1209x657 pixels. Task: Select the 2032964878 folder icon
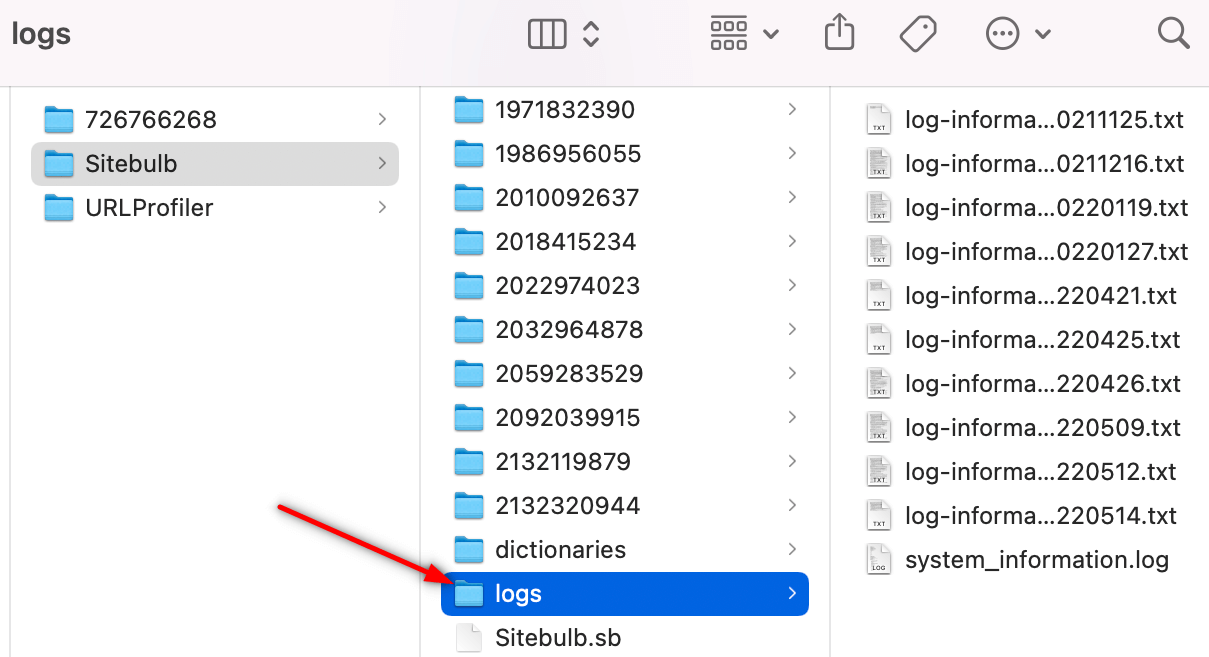coord(469,330)
